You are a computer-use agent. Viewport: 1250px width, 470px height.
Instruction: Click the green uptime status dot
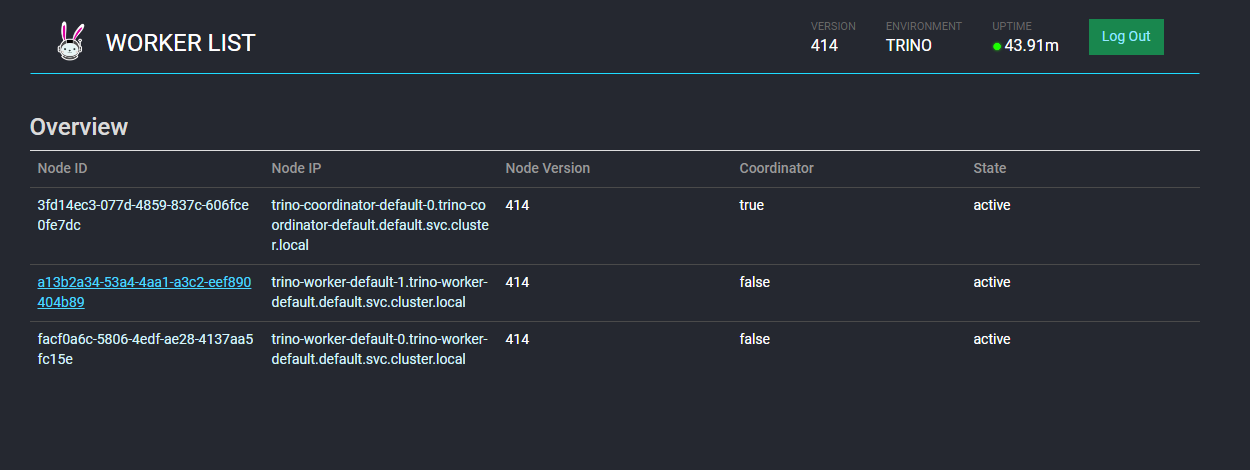click(x=997, y=46)
